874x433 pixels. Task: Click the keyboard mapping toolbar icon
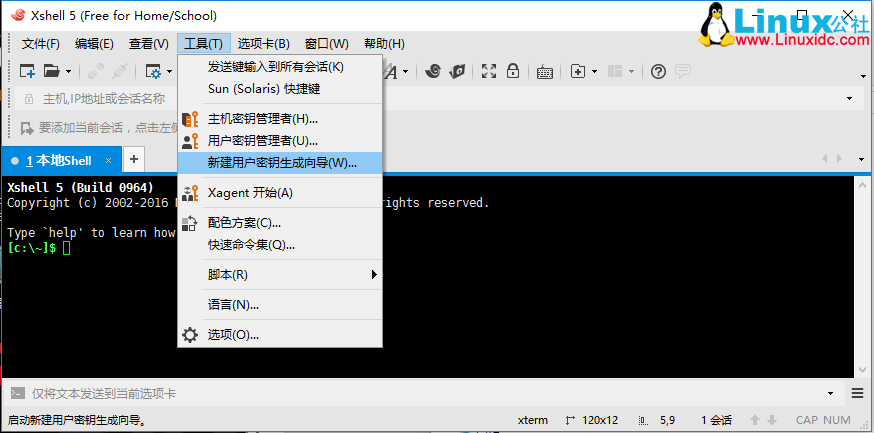(x=545, y=72)
